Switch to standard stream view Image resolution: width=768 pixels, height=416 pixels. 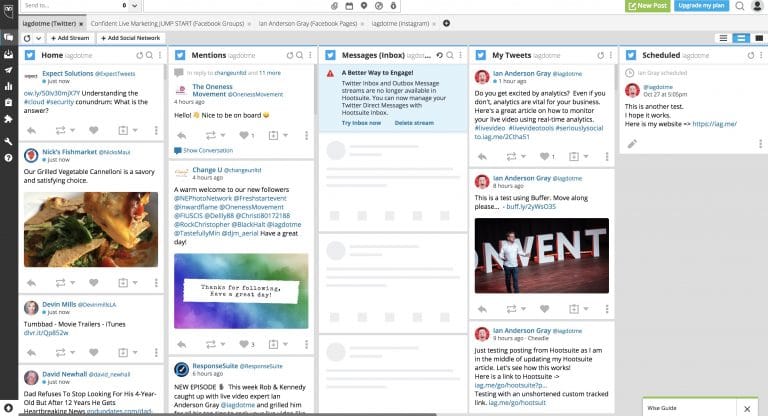pos(741,38)
